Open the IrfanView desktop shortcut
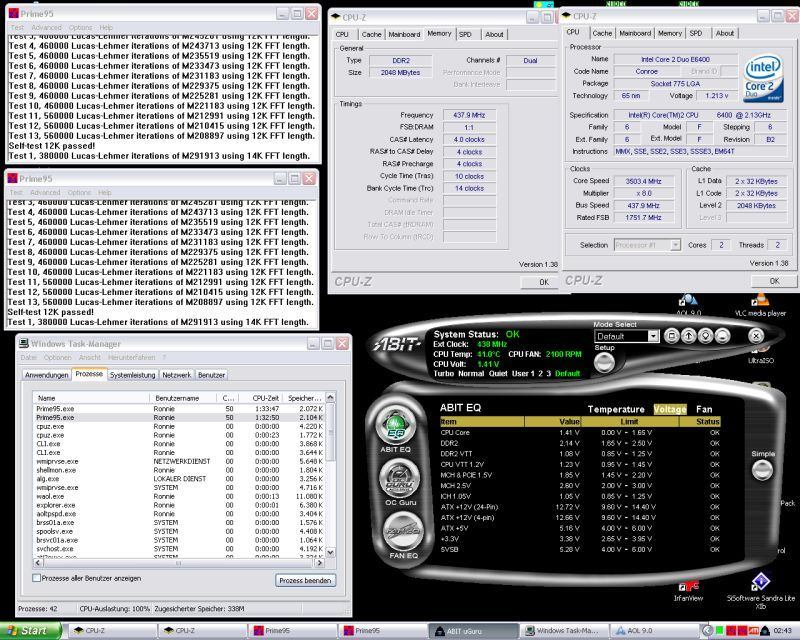The width and height of the screenshot is (800, 640). (688, 592)
